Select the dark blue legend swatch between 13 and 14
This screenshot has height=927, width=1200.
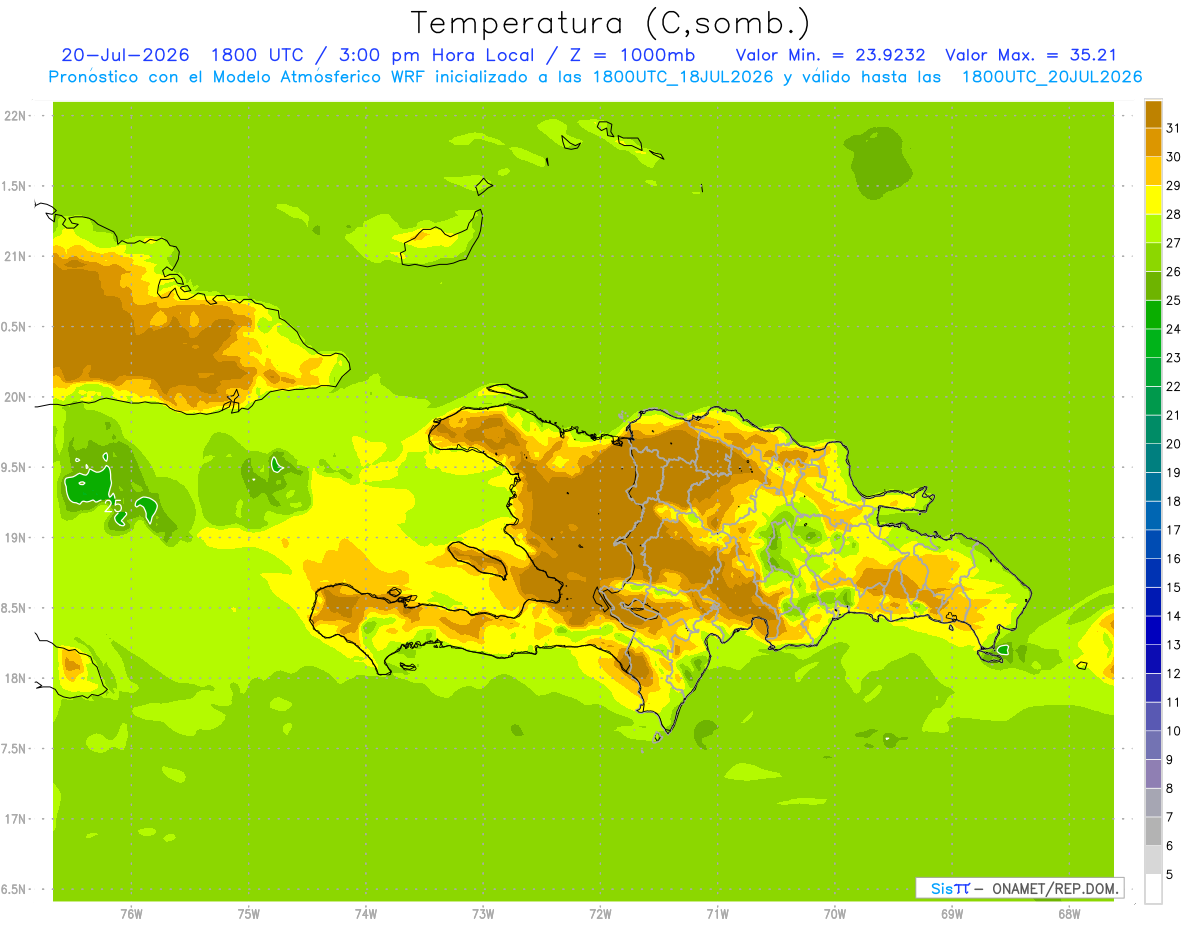coord(1153,630)
